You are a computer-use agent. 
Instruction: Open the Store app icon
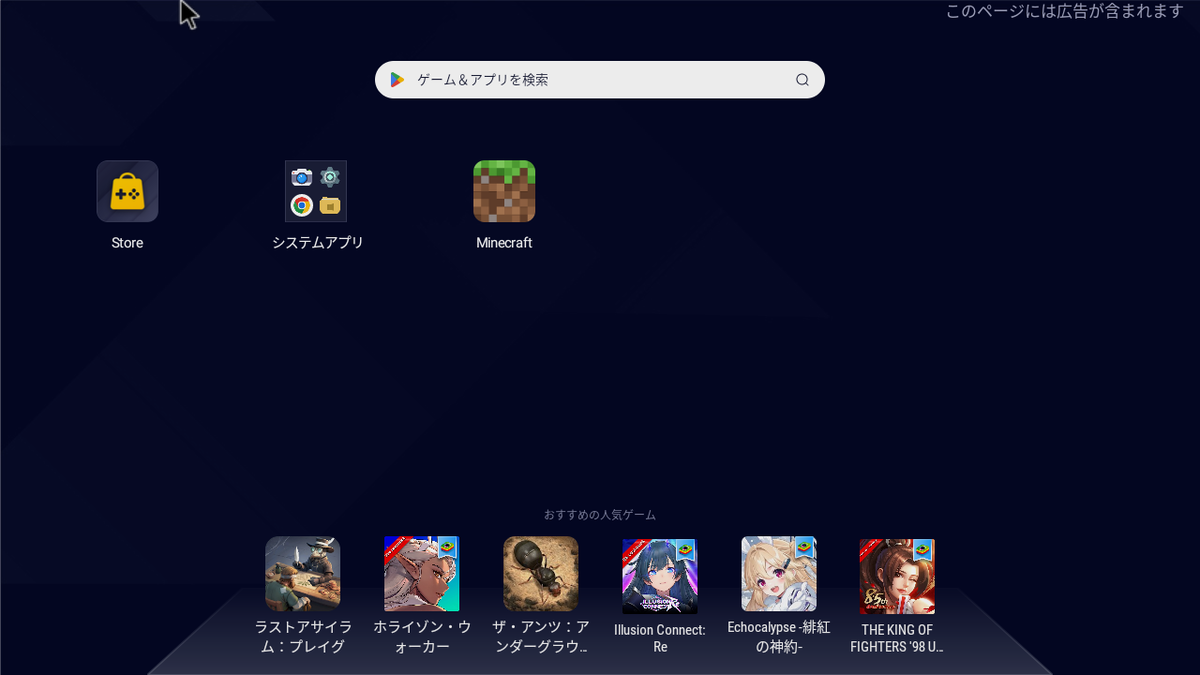(x=127, y=191)
